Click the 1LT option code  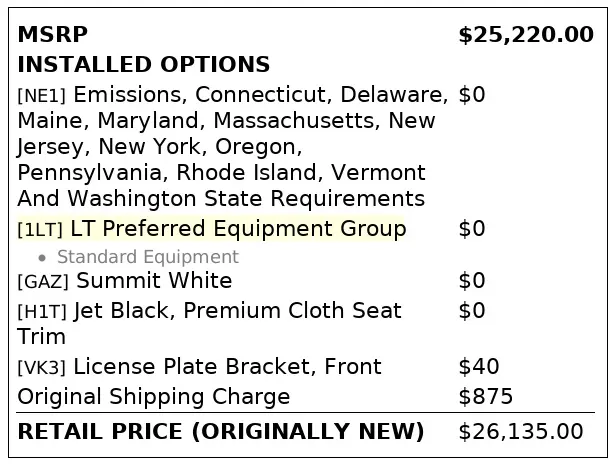tap(40, 229)
